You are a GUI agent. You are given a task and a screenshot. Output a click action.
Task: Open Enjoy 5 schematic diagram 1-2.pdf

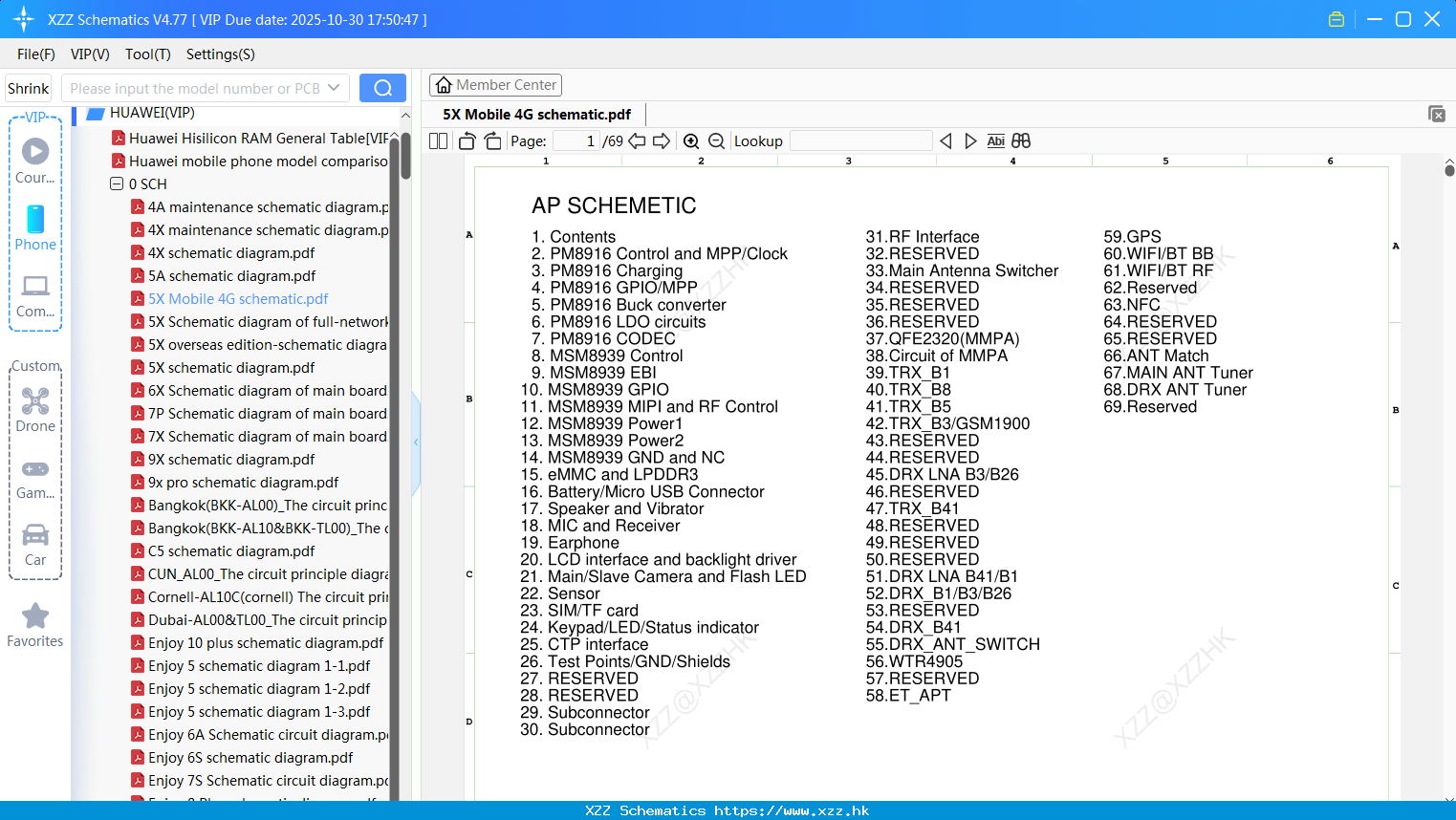(259, 689)
